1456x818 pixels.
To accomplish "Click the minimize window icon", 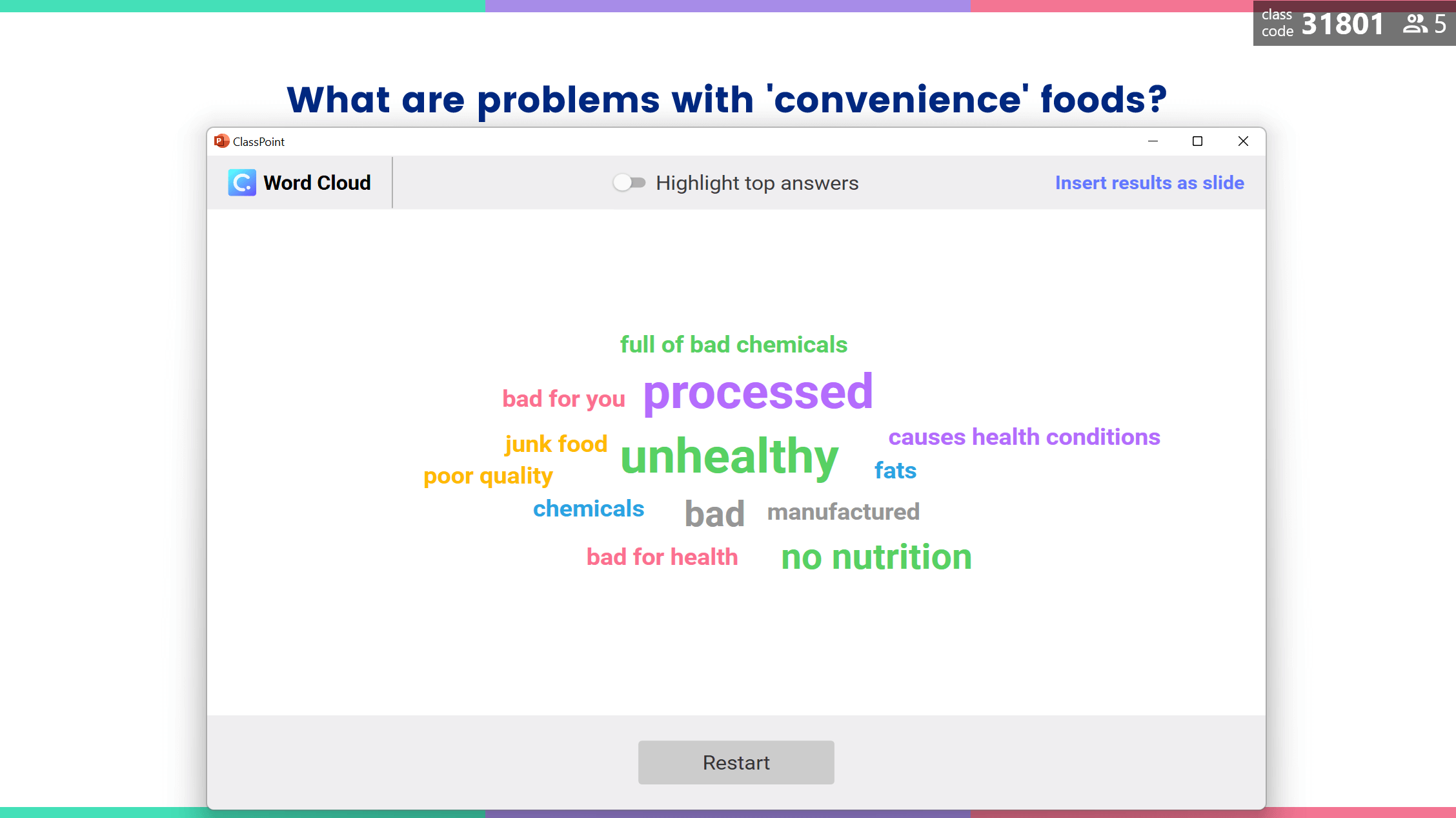I will click(x=1155, y=141).
